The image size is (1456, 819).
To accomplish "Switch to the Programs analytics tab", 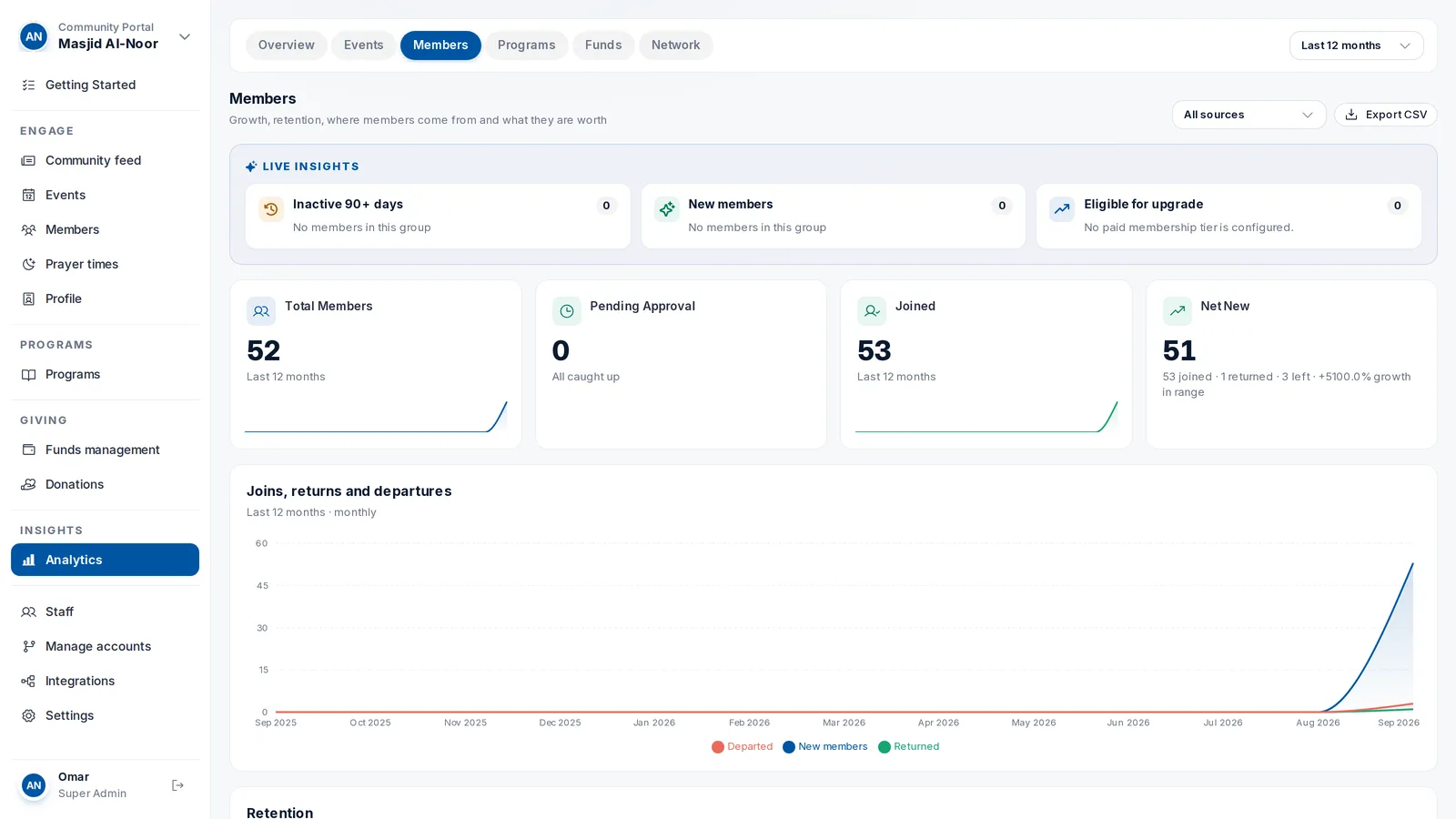I will pyautogui.click(x=526, y=45).
